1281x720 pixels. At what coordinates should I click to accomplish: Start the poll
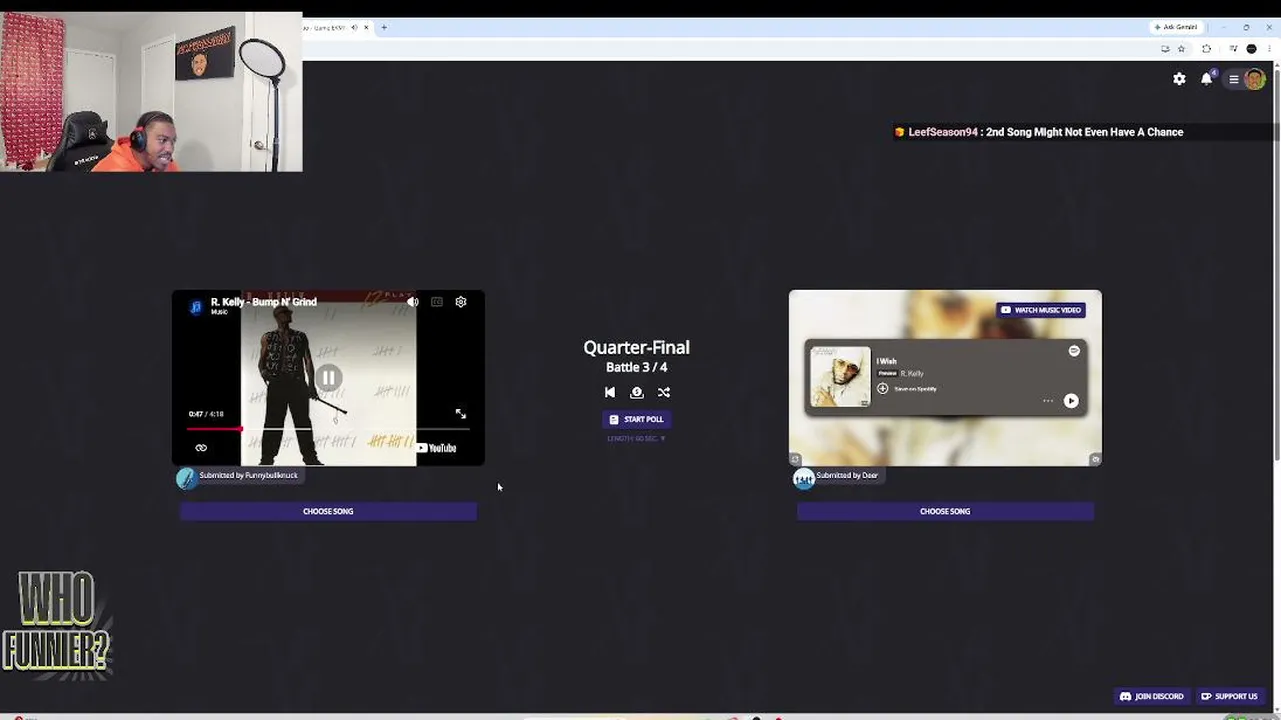click(637, 419)
